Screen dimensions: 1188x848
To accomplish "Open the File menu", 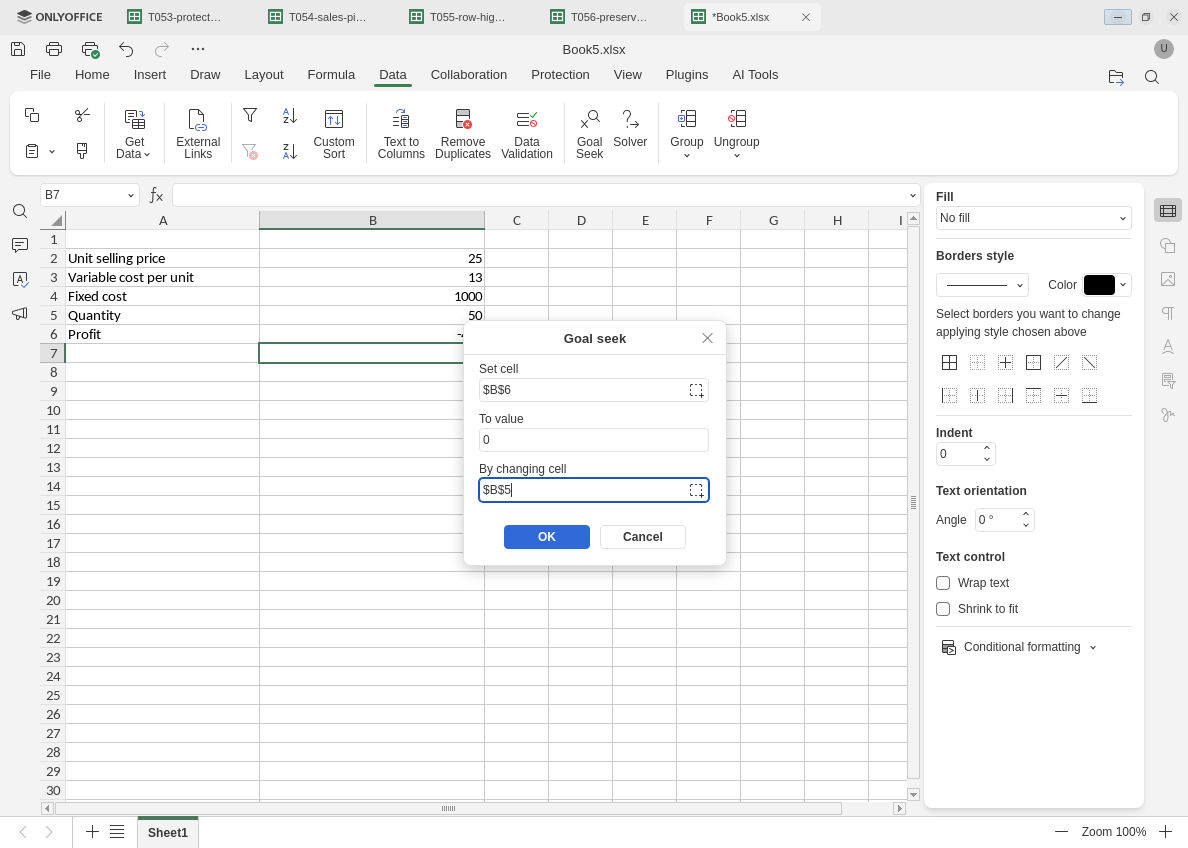I will click(40, 75).
